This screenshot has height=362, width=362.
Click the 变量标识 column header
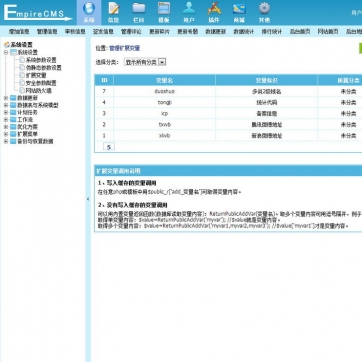pos(267,80)
